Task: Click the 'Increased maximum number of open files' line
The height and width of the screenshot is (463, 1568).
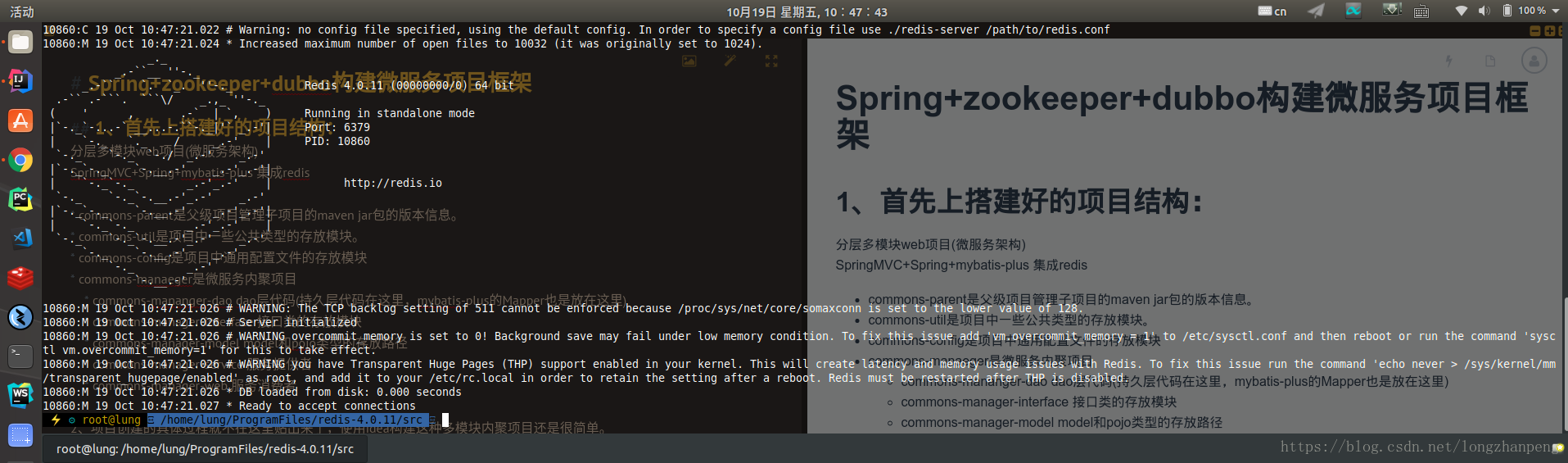Action: coord(403,43)
